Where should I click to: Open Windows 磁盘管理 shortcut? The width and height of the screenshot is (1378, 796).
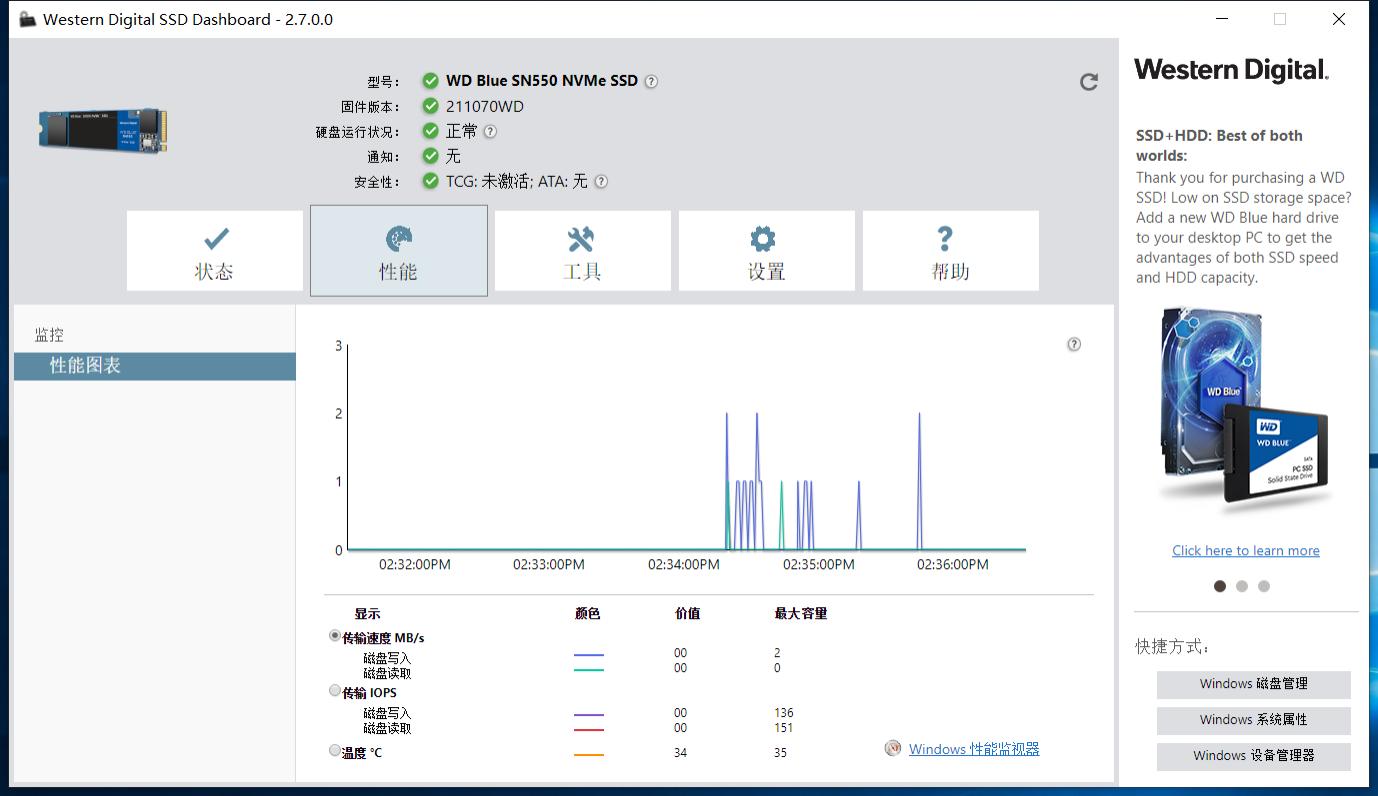(1254, 684)
